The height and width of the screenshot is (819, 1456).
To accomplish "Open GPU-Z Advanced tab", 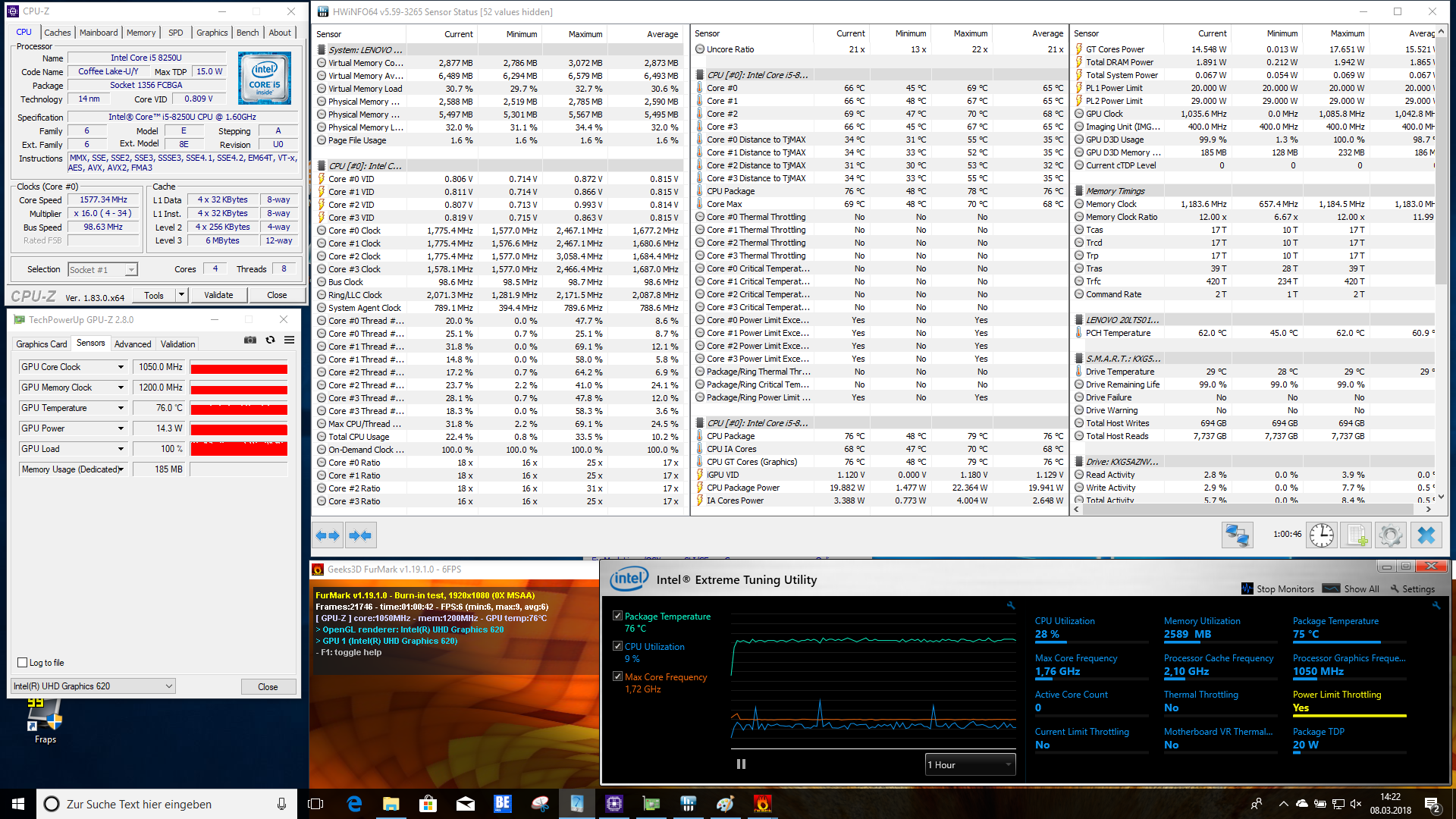I will pyautogui.click(x=133, y=344).
